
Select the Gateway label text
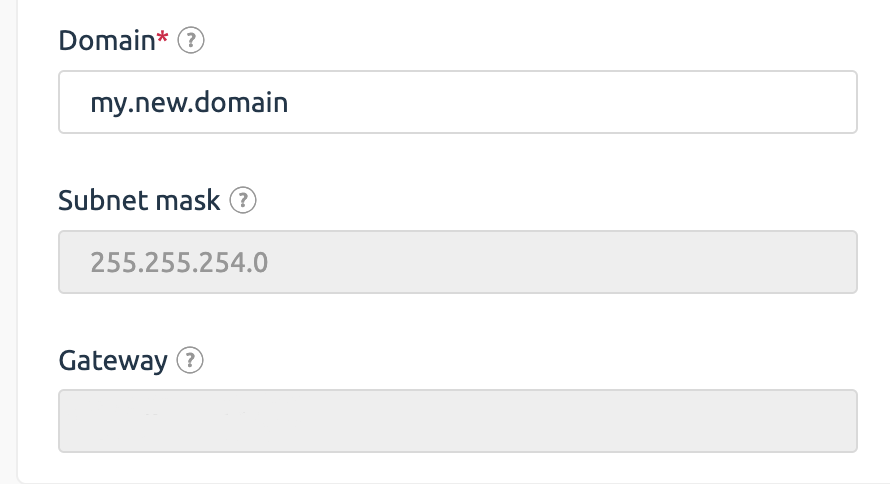pos(113,361)
